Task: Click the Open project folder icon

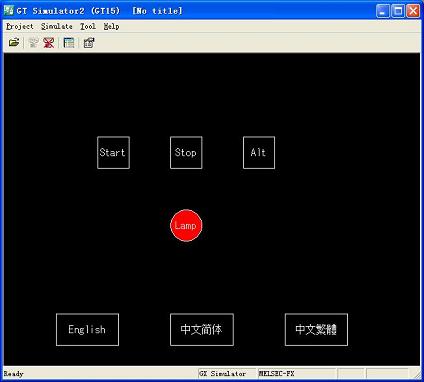Action: pyautogui.click(x=14, y=43)
